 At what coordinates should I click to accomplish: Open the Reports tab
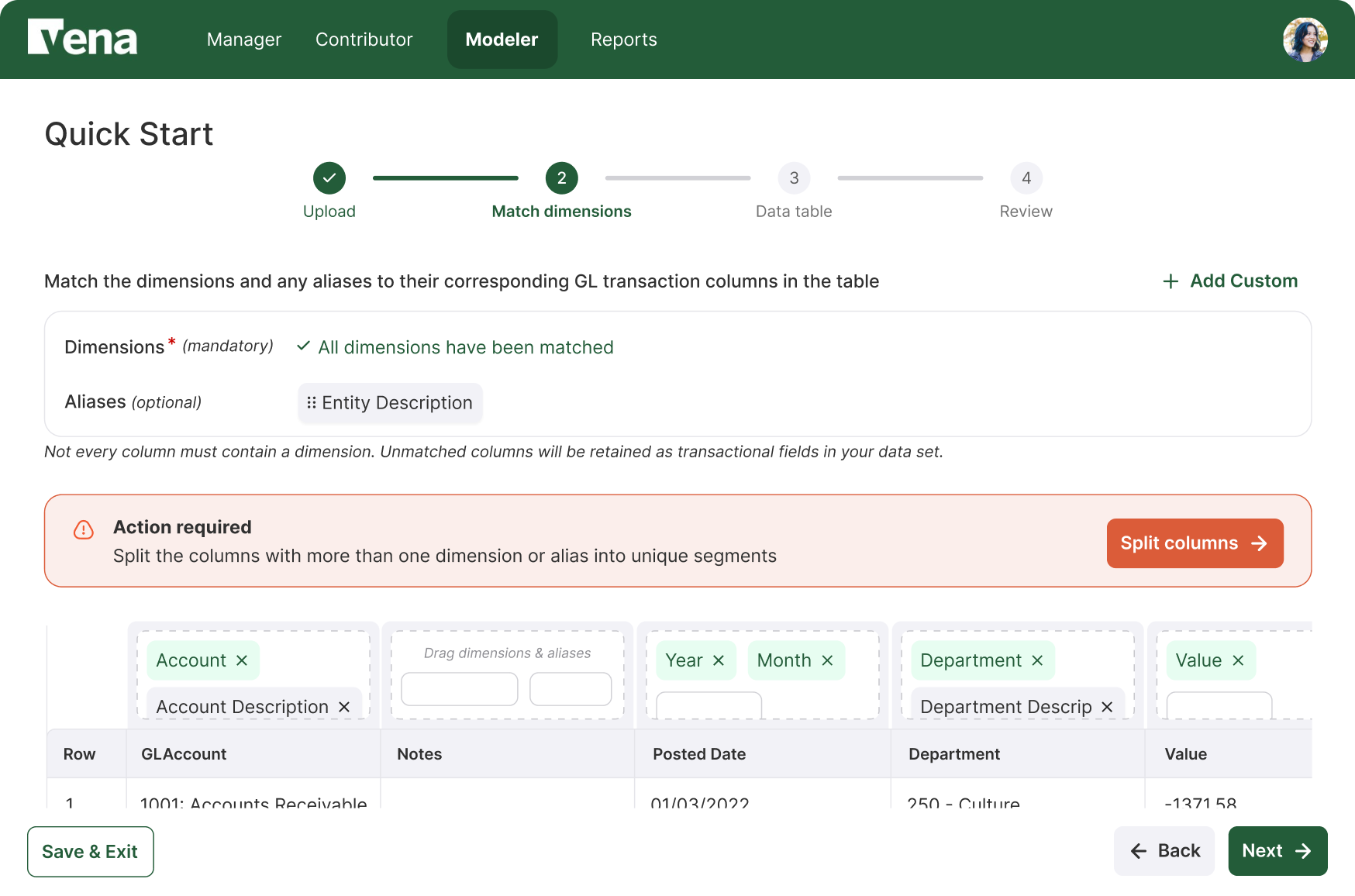pyautogui.click(x=624, y=40)
